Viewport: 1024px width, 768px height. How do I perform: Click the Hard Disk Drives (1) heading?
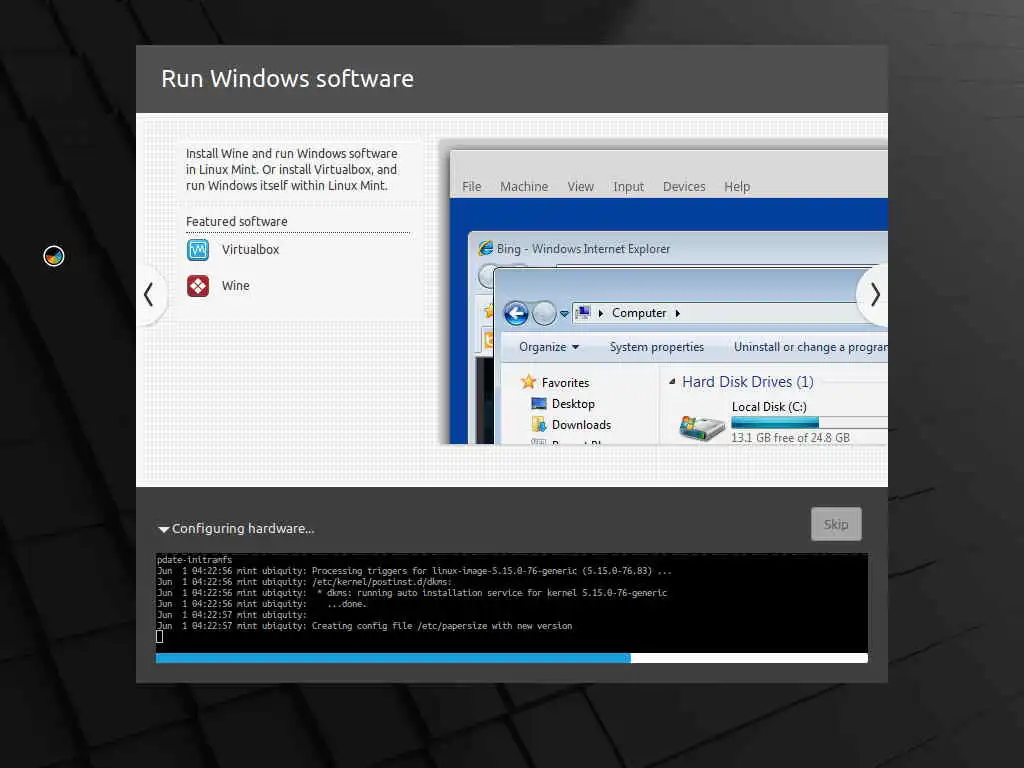click(748, 382)
